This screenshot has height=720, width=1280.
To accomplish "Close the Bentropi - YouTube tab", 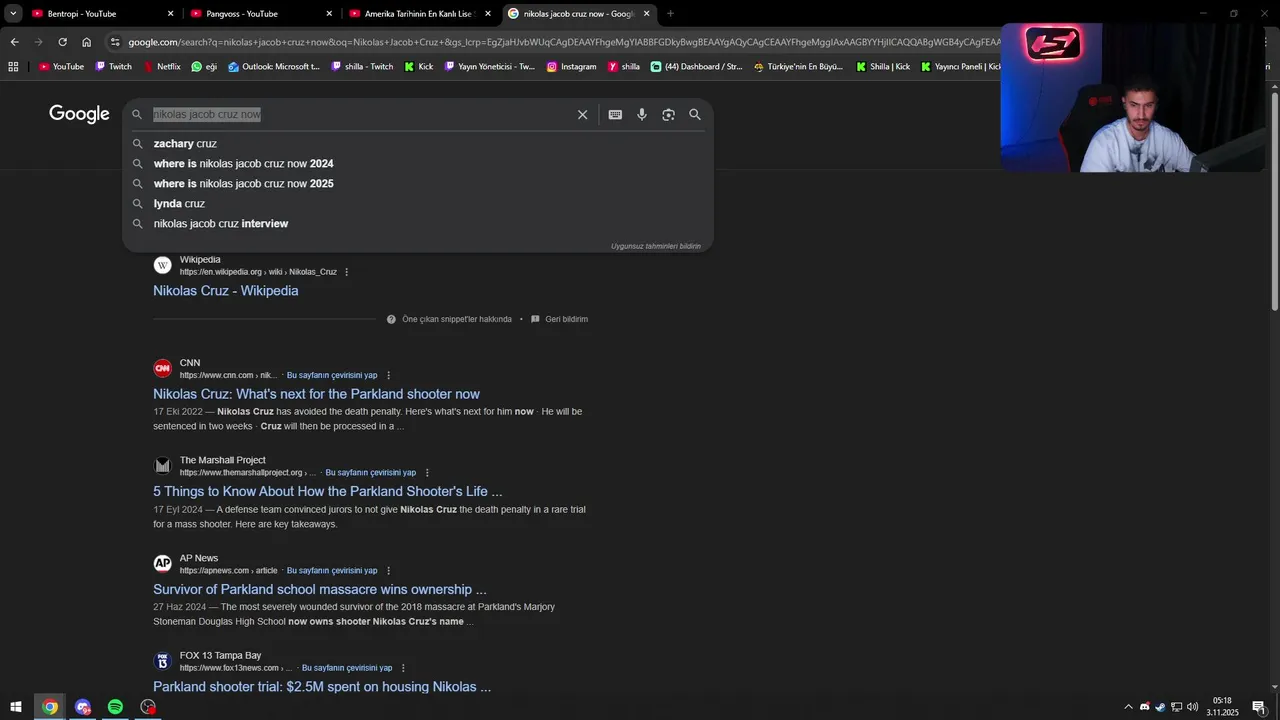I will pyautogui.click(x=170, y=14).
